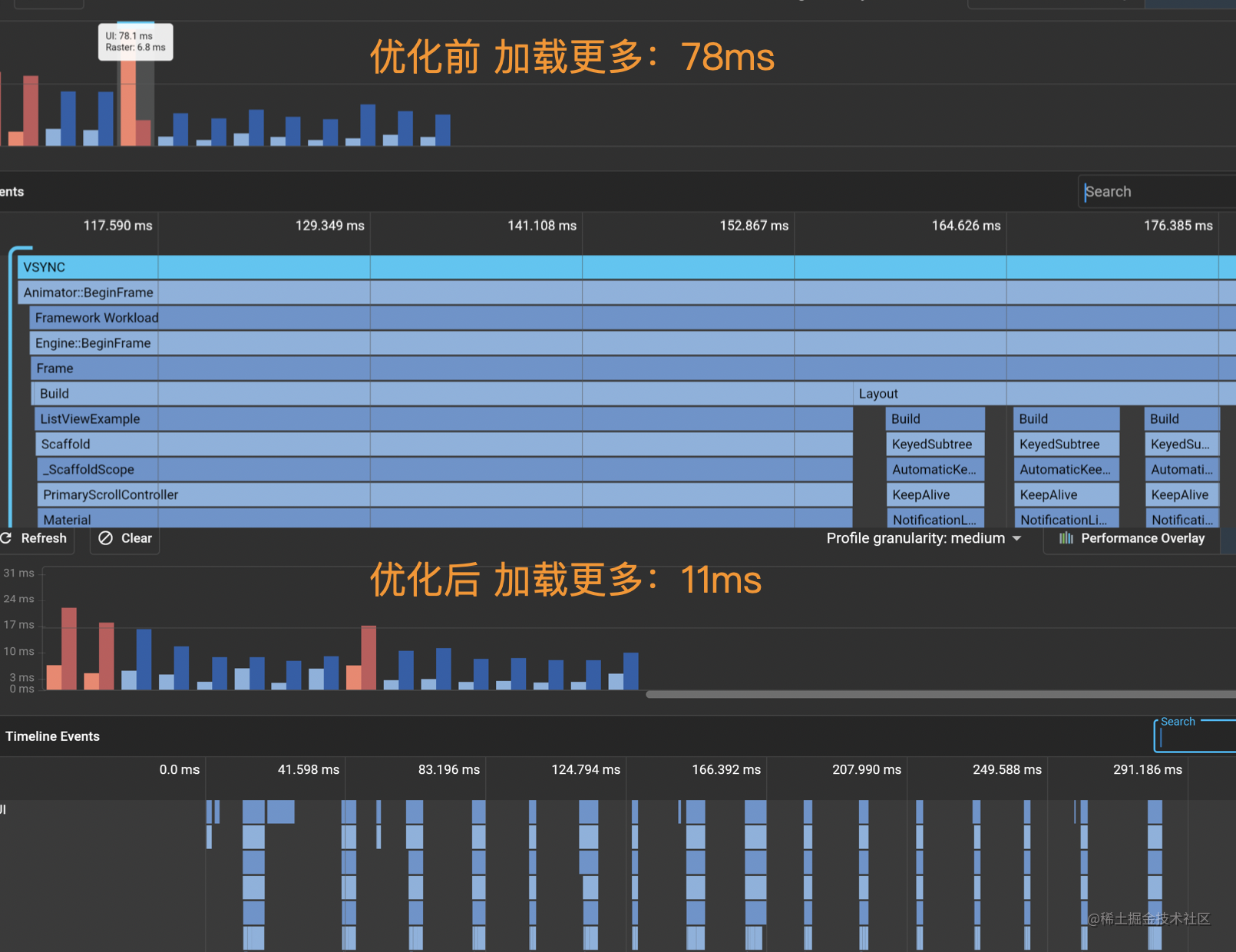
Task: Select the ListViewExample event
Action: click(x=444, y=419)
